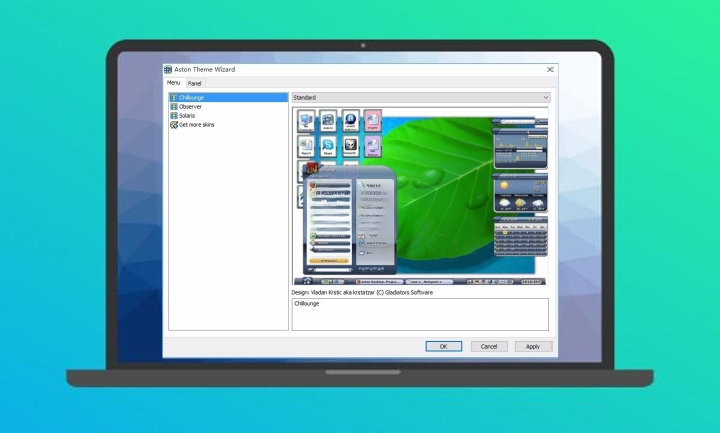Image resolution: width=720 pixels, height=433 pixels.
Task: Pick the Solaris theme from list
Action: point(188,116)
